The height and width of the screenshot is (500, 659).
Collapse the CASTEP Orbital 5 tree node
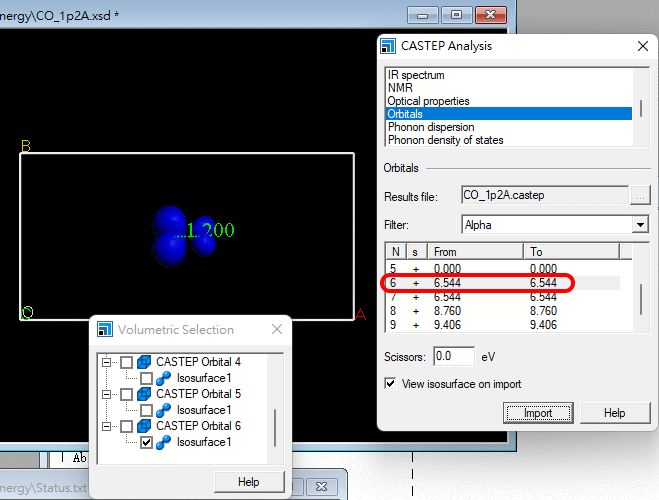(x=106, y=394)
